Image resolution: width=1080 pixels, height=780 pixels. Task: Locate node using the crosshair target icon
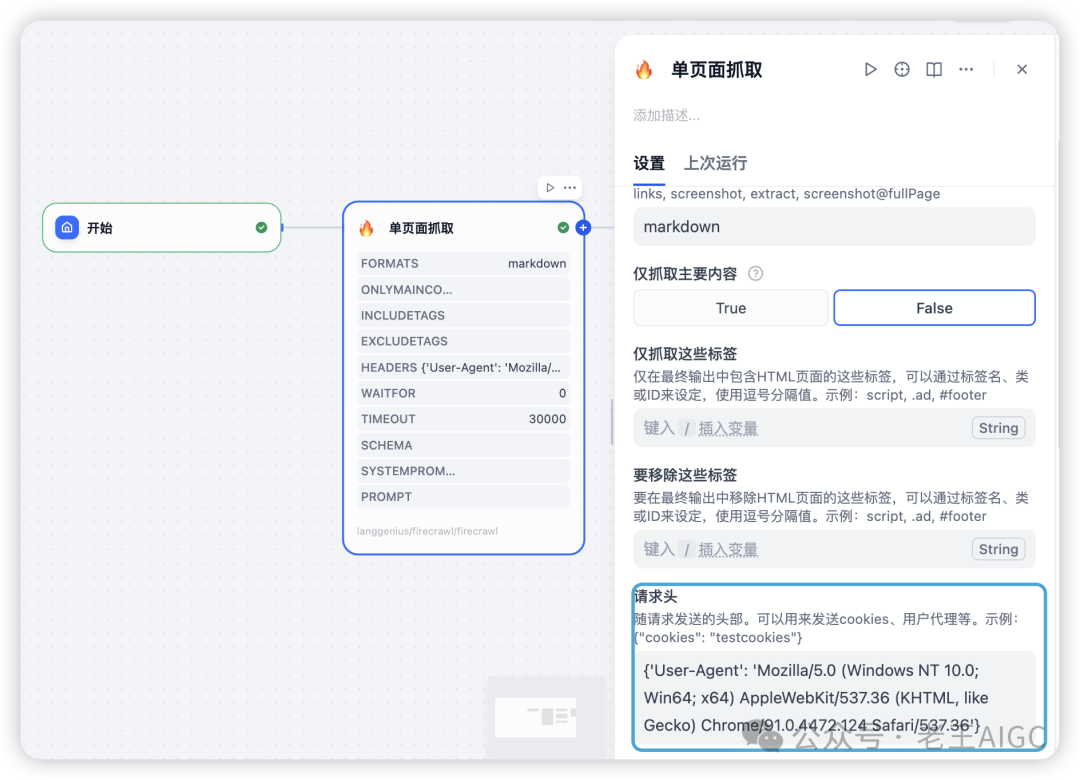(902, 70)
